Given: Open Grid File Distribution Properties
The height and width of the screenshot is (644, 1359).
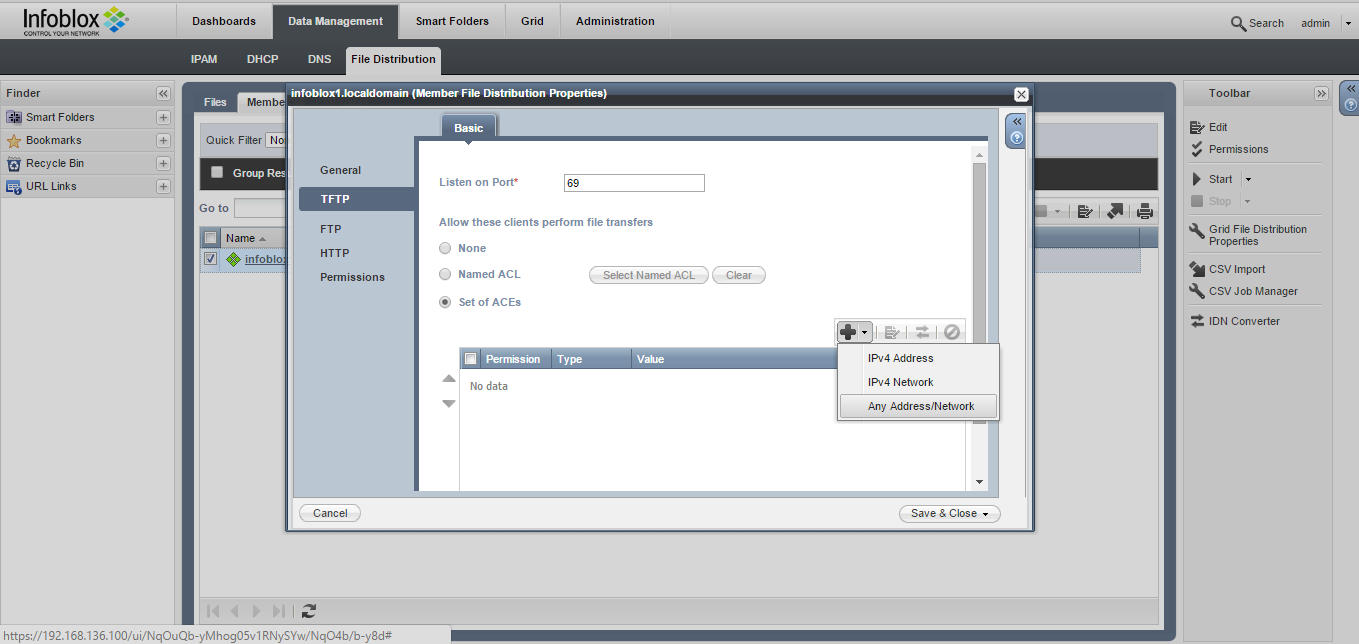Looking at the screenshot, I should [1257, 235].
